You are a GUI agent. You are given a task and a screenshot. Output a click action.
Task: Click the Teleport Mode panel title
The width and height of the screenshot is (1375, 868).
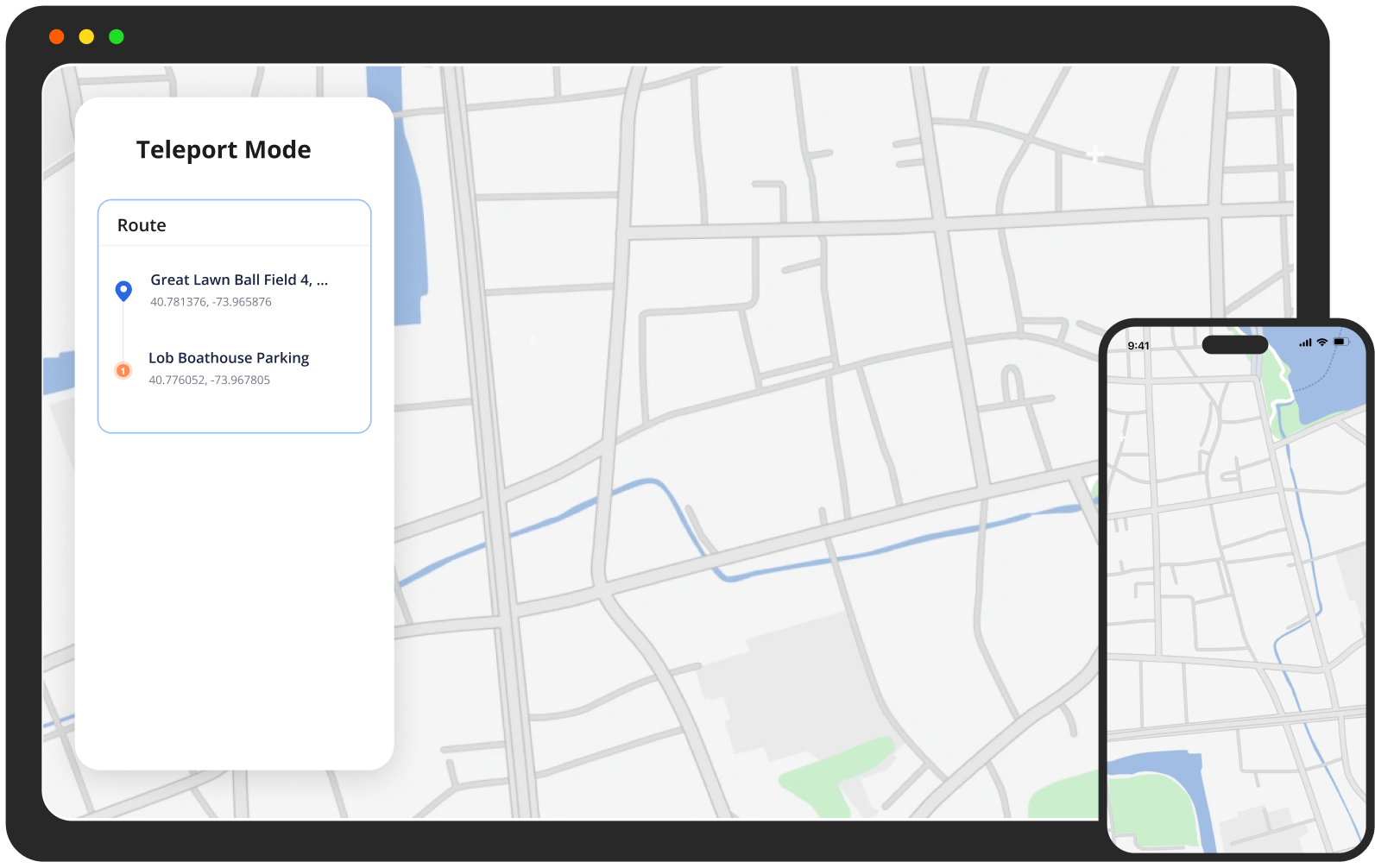tap(224, 150)
